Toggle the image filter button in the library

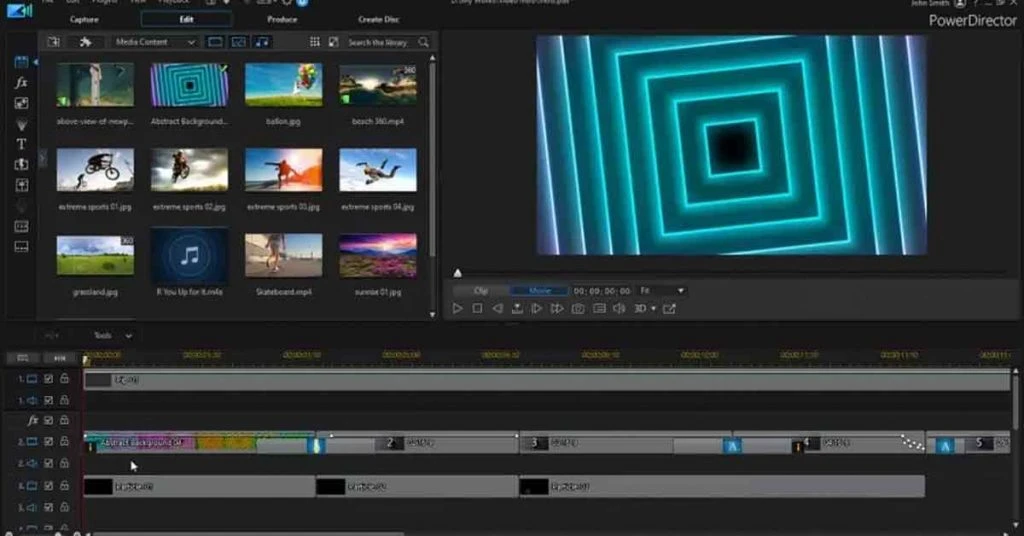tap(239, 42)
